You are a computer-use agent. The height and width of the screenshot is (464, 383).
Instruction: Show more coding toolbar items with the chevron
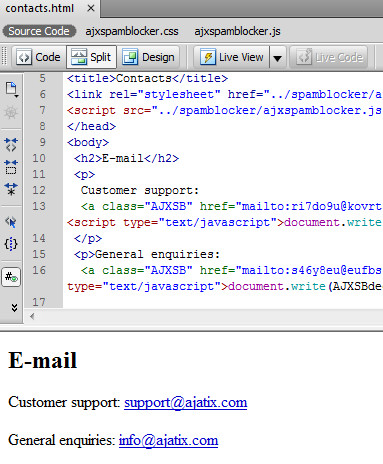click(x=14, y=307)
